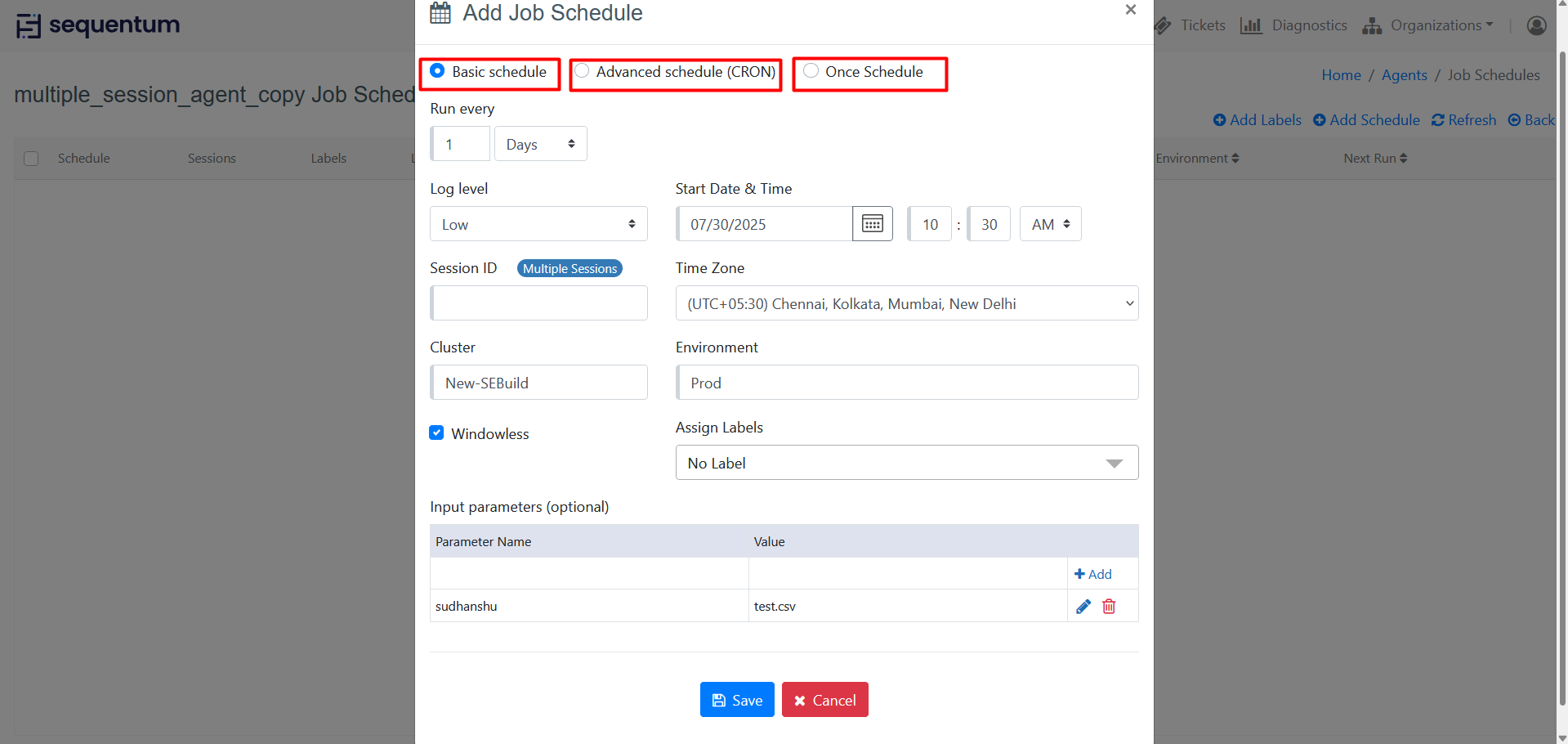1568x744 pixels.
Task: Open the Time Zone dropdown
Action: point(906,303)
